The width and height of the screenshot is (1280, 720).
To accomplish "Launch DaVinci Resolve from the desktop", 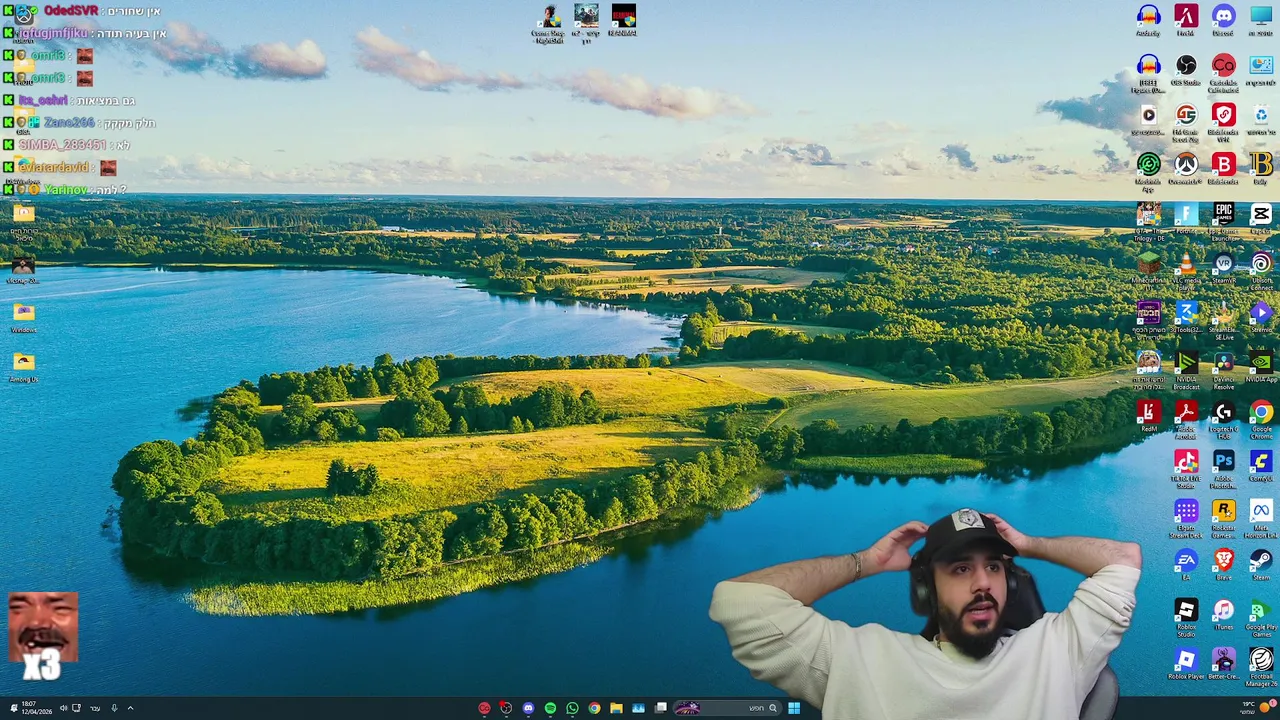I will 1223,364.
